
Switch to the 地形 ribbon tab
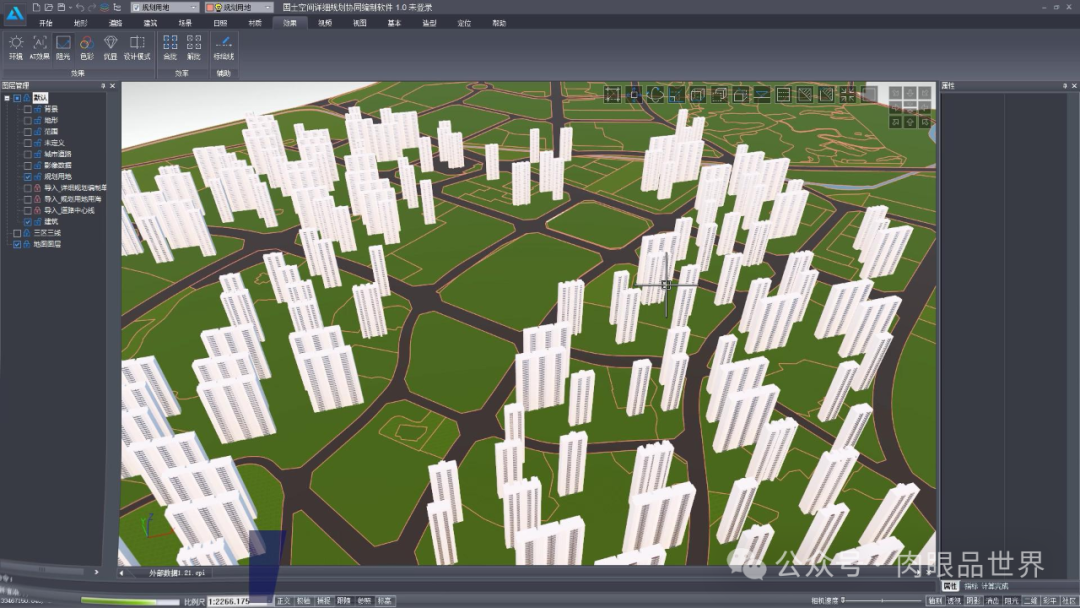[x=81, y=23]
